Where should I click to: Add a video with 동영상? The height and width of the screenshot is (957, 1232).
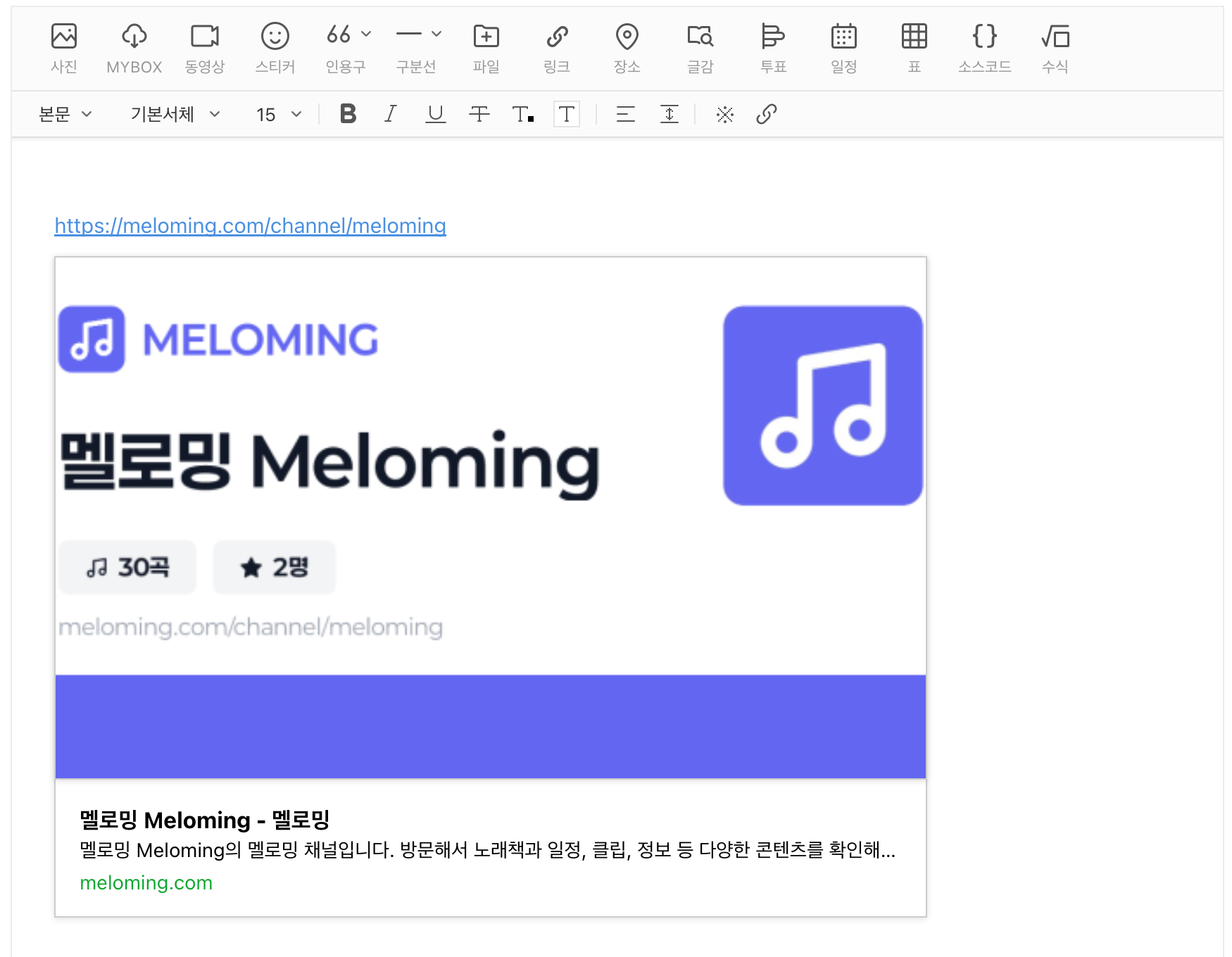(205, 48)
